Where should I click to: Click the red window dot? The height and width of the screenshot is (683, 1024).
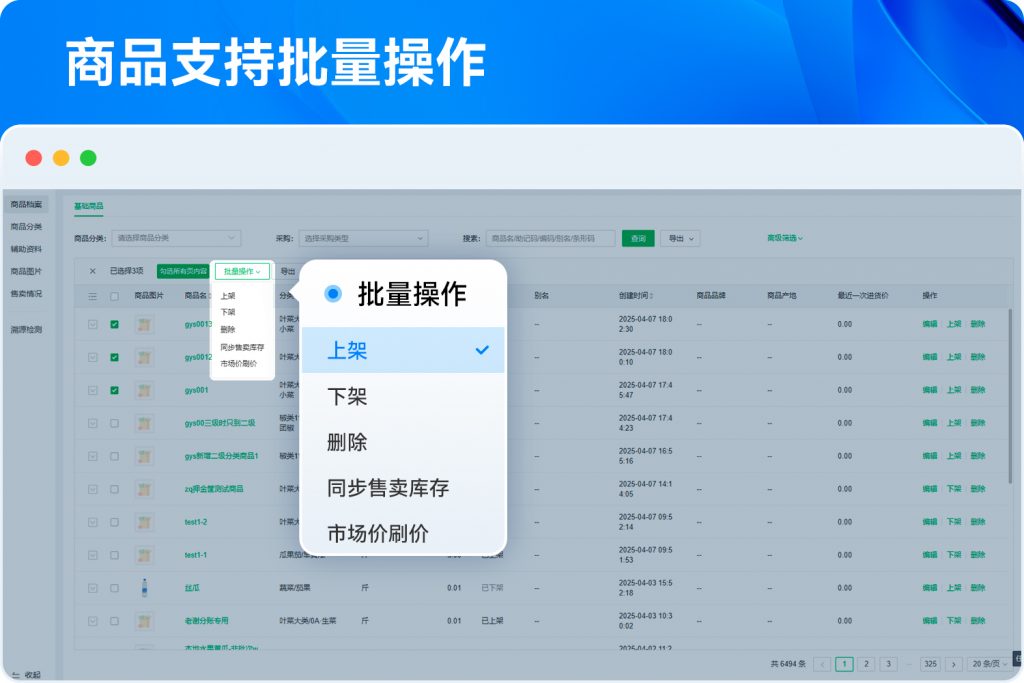point(34,158)
